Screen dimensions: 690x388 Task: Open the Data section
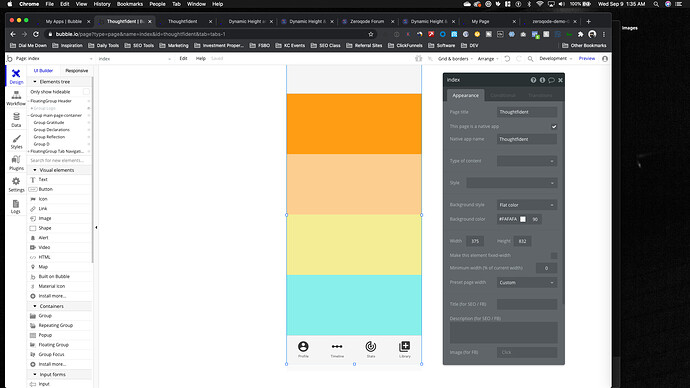point(16,120)
